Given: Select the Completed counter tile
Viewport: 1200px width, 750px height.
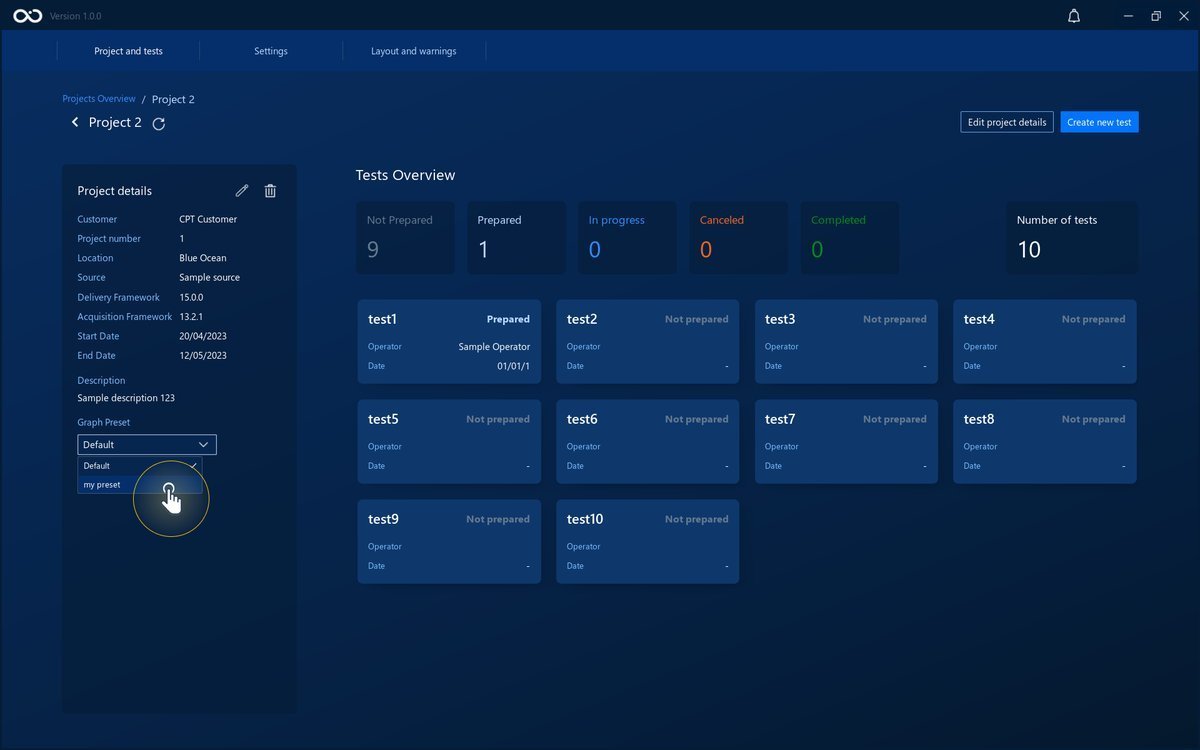Looking at the screenshot, I should click(x=849, y=238).
